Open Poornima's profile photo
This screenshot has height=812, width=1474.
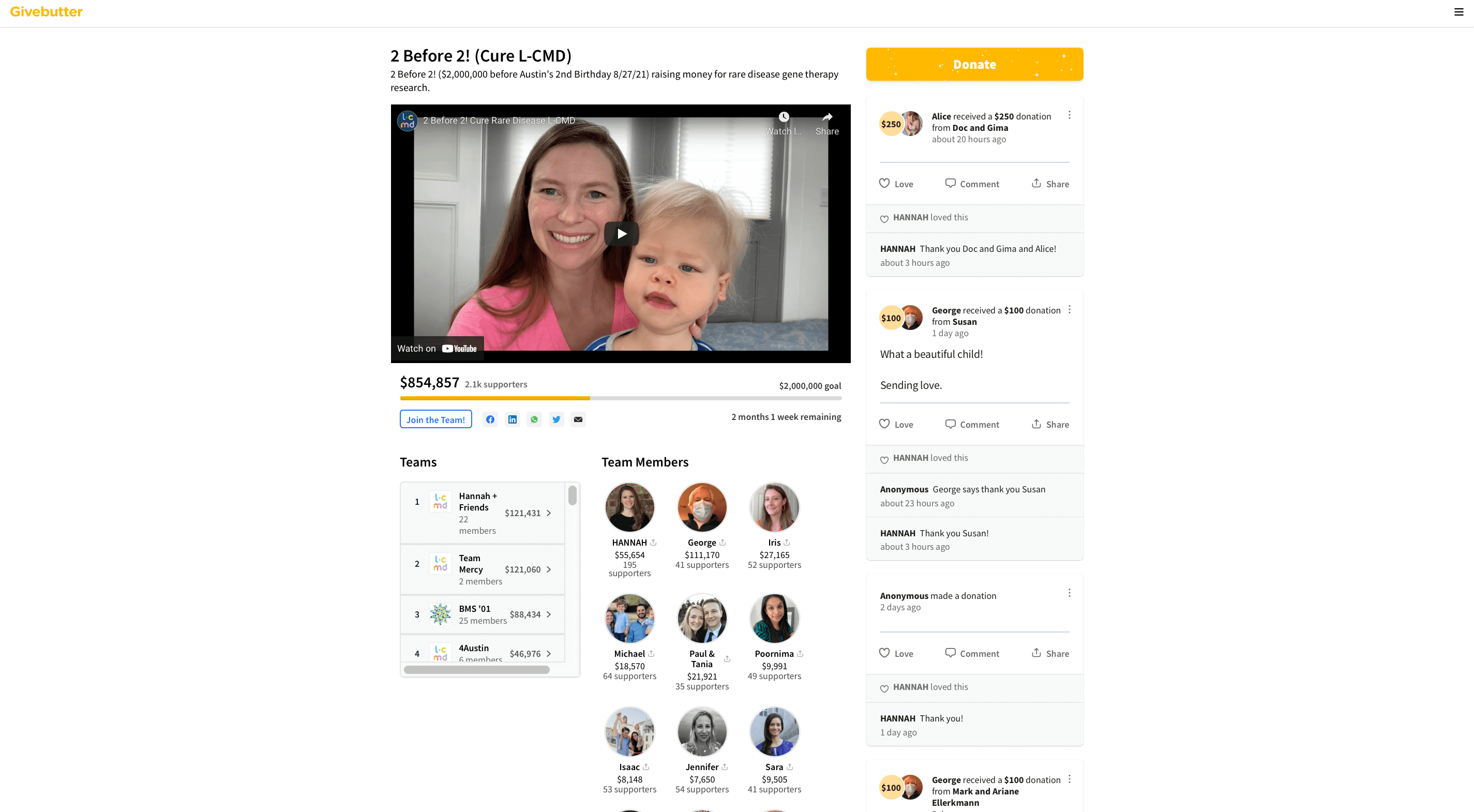pos(774,618)
